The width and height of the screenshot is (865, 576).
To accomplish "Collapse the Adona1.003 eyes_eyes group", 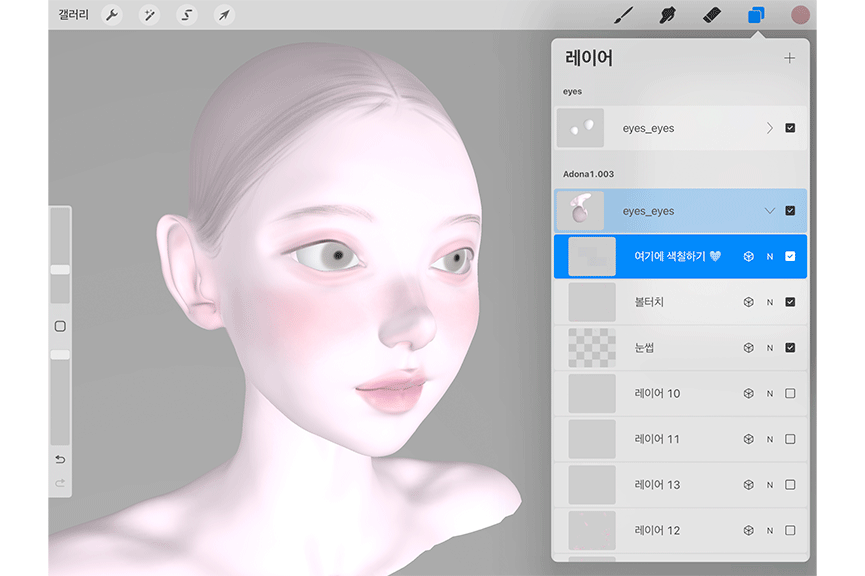I will 769,211.
